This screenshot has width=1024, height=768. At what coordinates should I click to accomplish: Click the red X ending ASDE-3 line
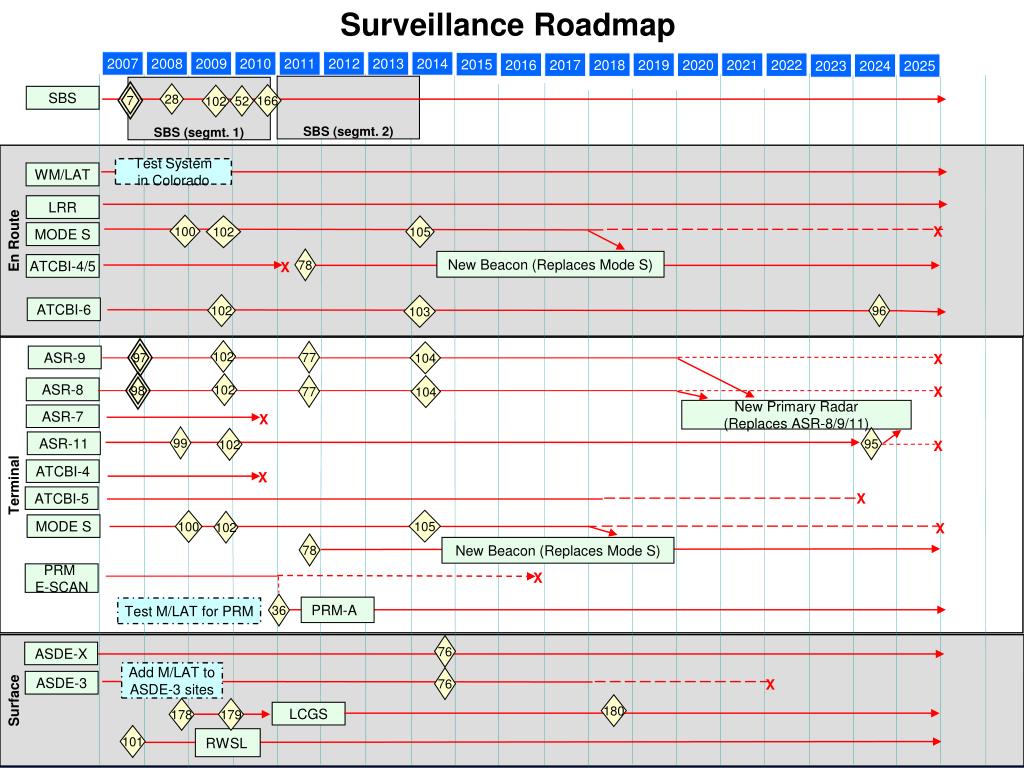pyautogui.click(x=771, y=684)
